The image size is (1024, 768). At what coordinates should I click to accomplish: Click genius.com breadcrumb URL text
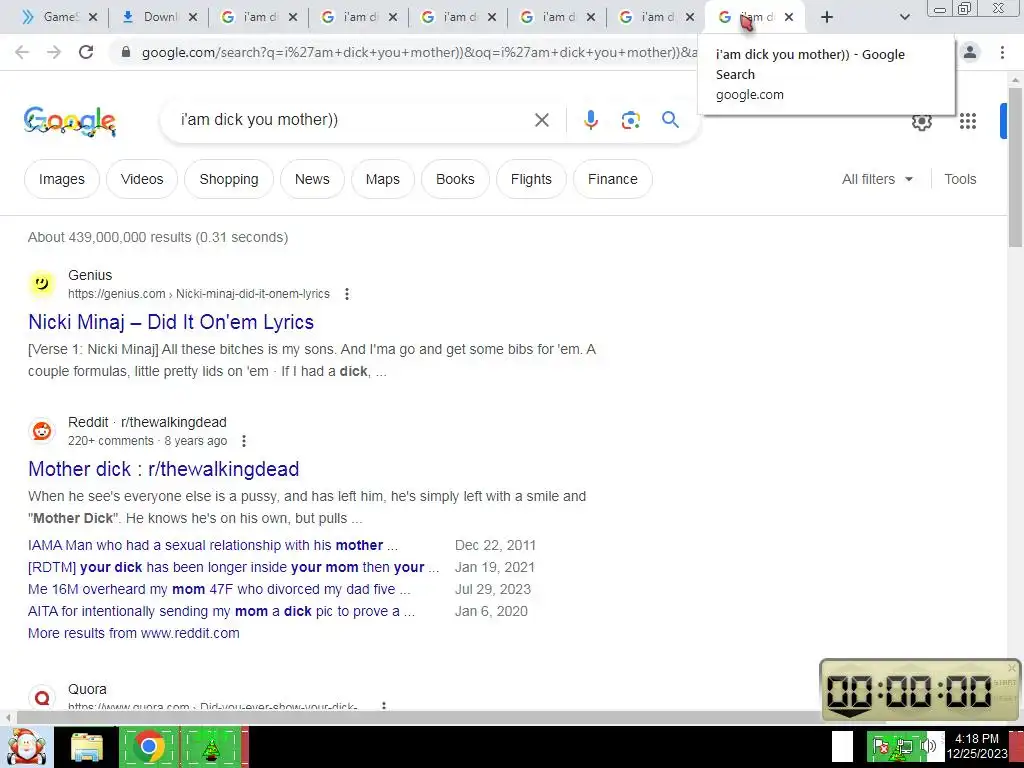tap(199, 294)
